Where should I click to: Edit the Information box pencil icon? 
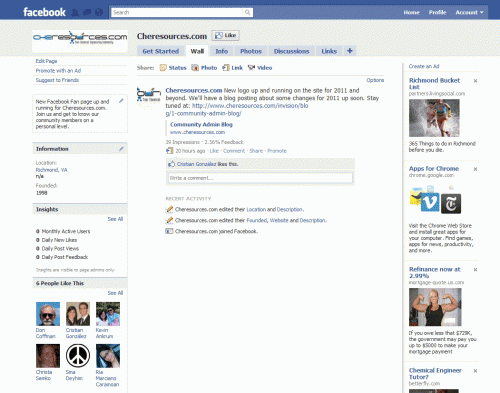click(x=121, y=149)
